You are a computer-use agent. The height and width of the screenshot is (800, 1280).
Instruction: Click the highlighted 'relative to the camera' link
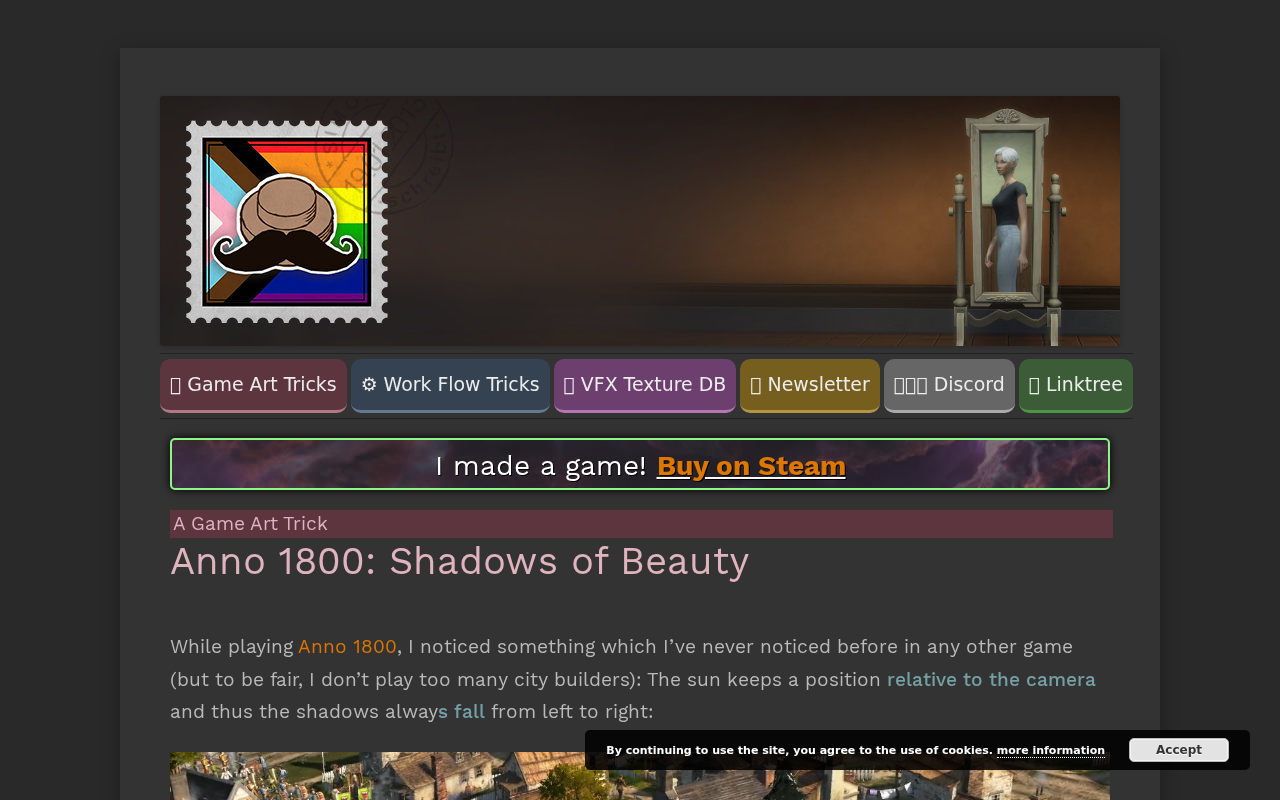[x=991, y=679]
